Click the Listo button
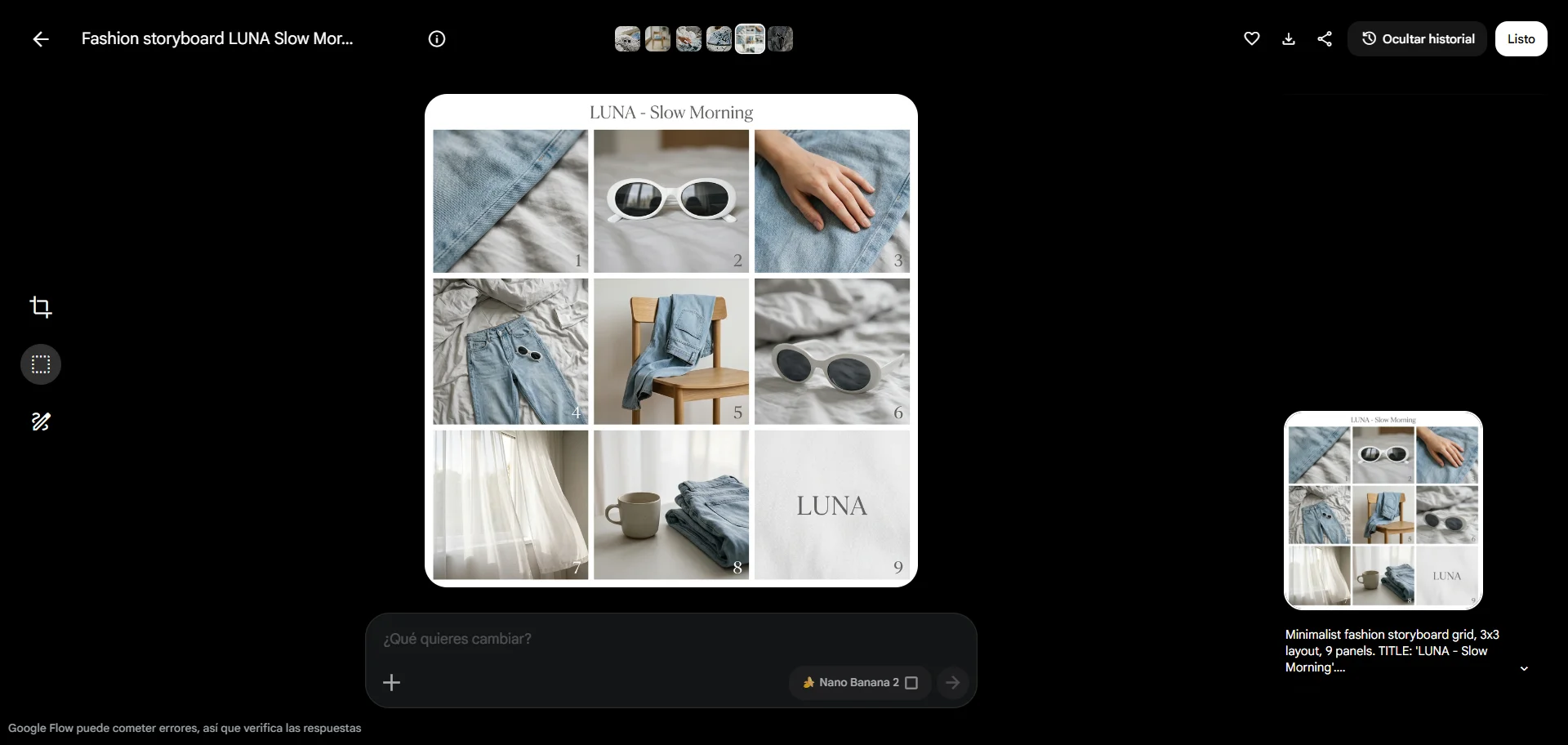This screenshot has height=745, width=1568. click(1521, 39)
